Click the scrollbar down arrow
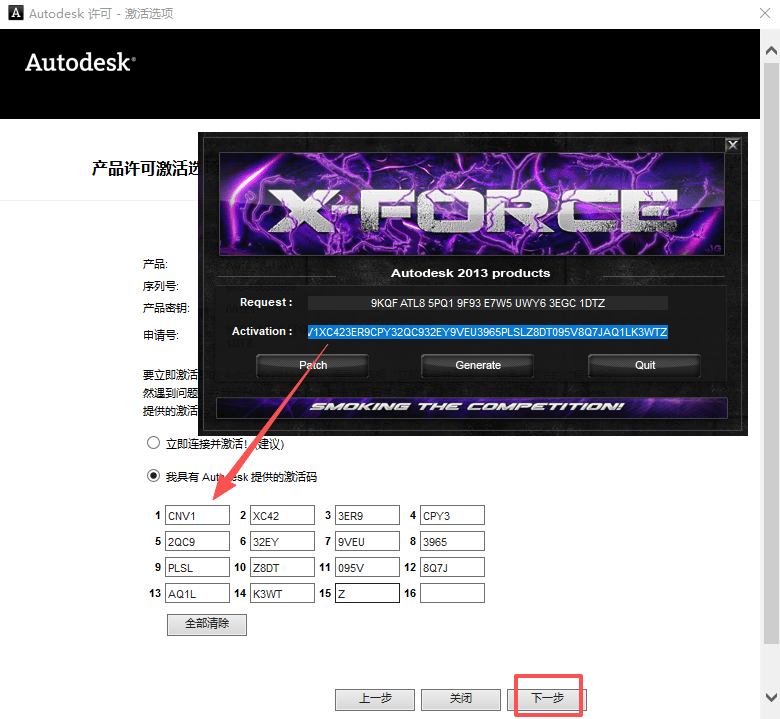780x719 pixels. (771, 697)
